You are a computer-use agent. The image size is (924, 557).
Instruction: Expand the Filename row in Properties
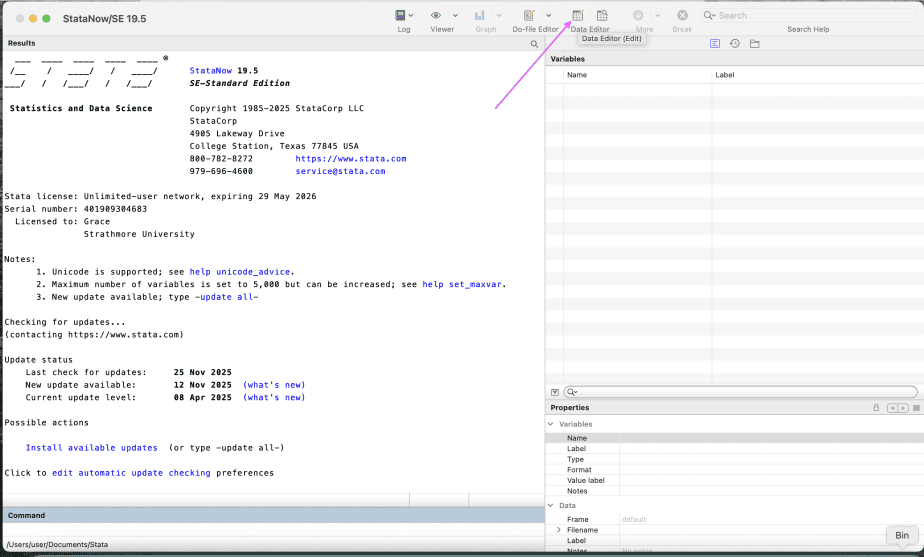(559, 530)
